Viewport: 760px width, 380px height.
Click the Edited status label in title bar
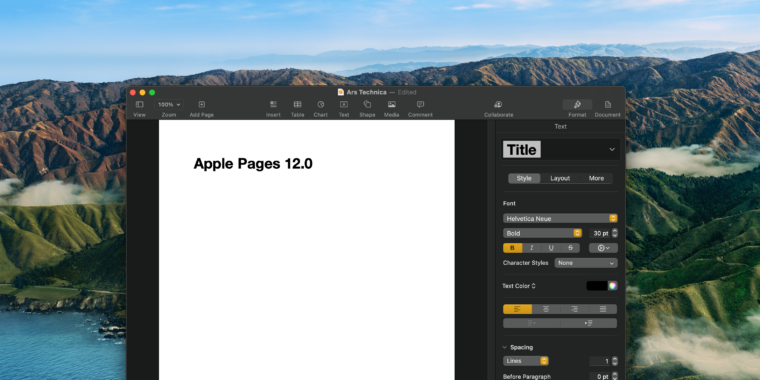407,92
